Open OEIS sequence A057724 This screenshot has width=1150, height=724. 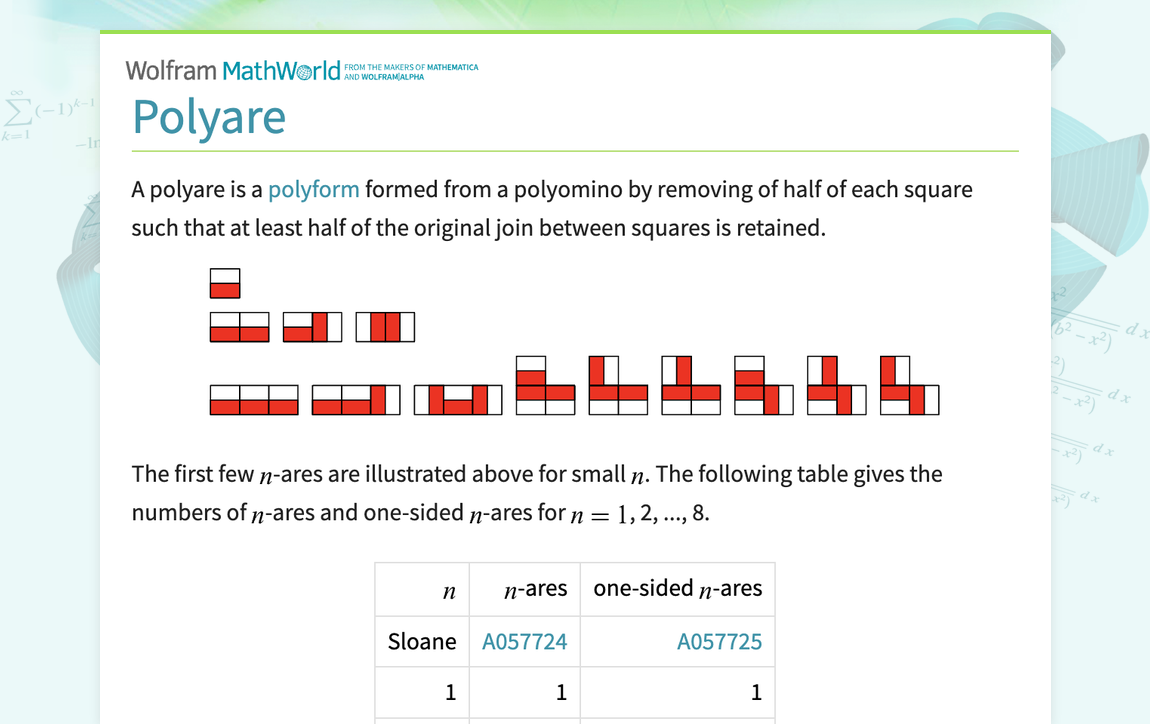(525, 641)
